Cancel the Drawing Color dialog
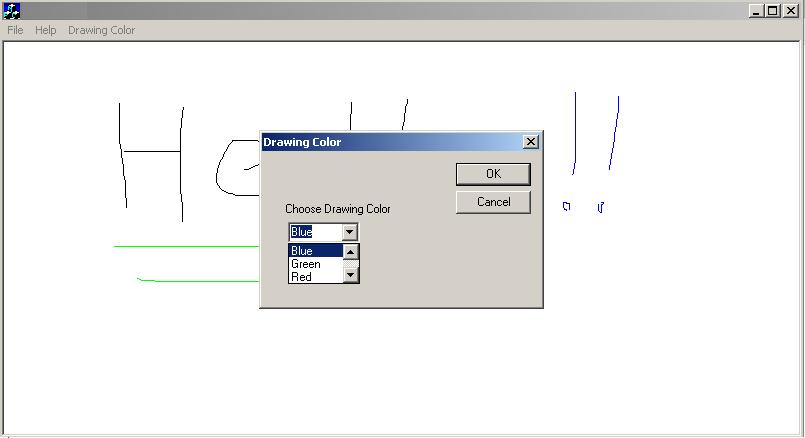Viewport: 805px width, 438px height. click(x=493, y=202)
